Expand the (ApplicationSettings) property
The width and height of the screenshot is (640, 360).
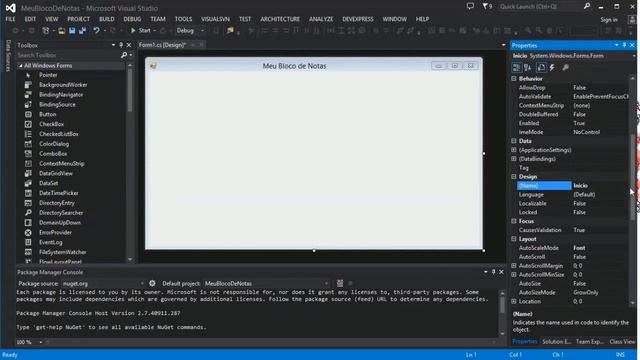[x=514, y=150]
